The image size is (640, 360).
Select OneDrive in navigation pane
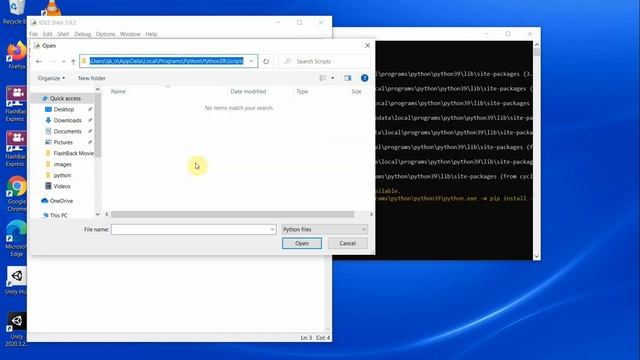tap(61, 201)
